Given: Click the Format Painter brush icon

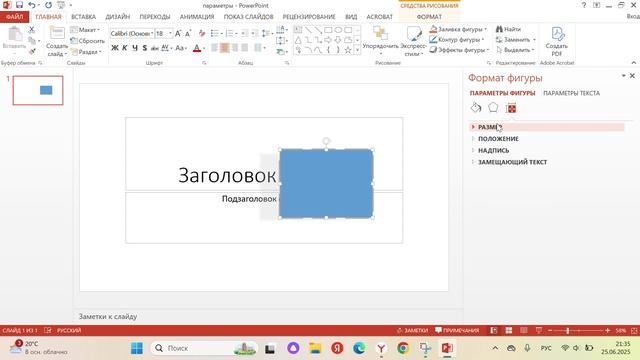Looking at the screenshot, I should [x=32, y=51].
